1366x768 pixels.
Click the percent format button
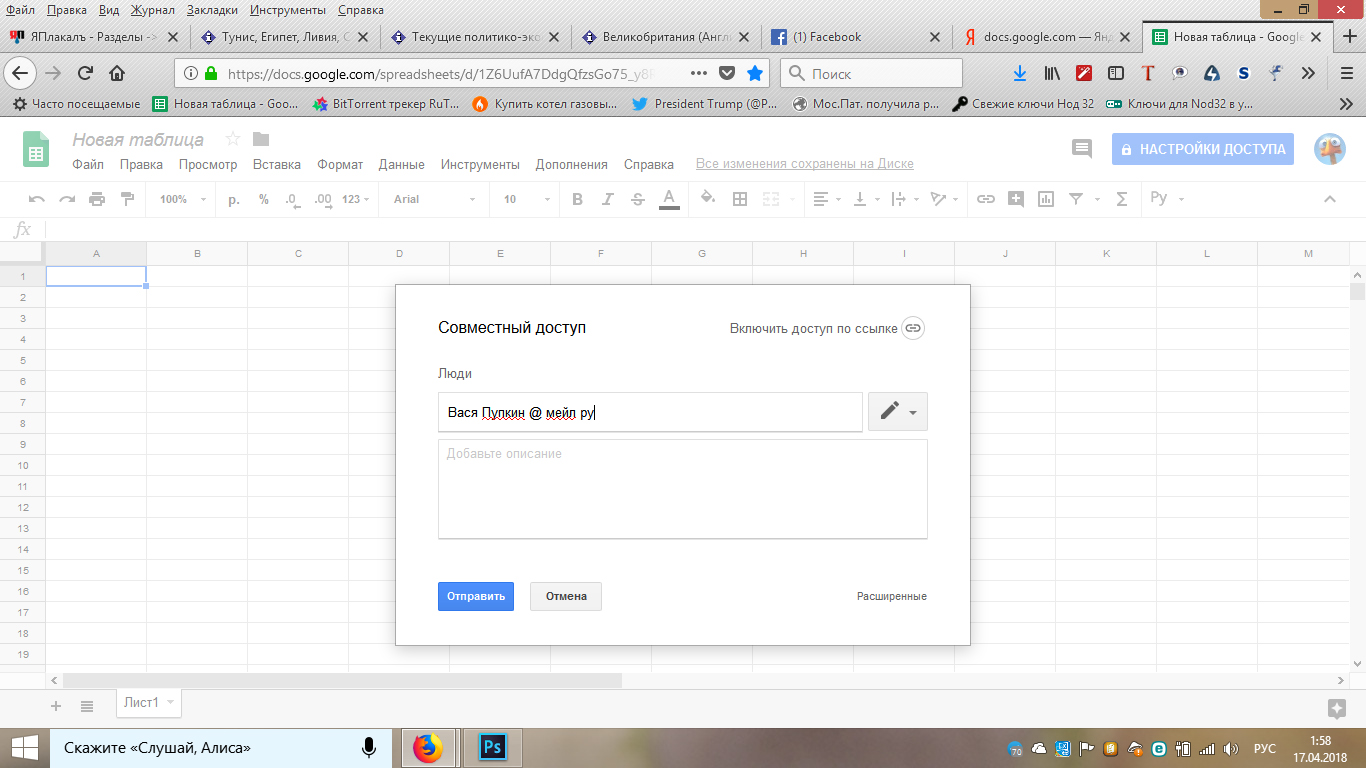(x=264, y=199)
